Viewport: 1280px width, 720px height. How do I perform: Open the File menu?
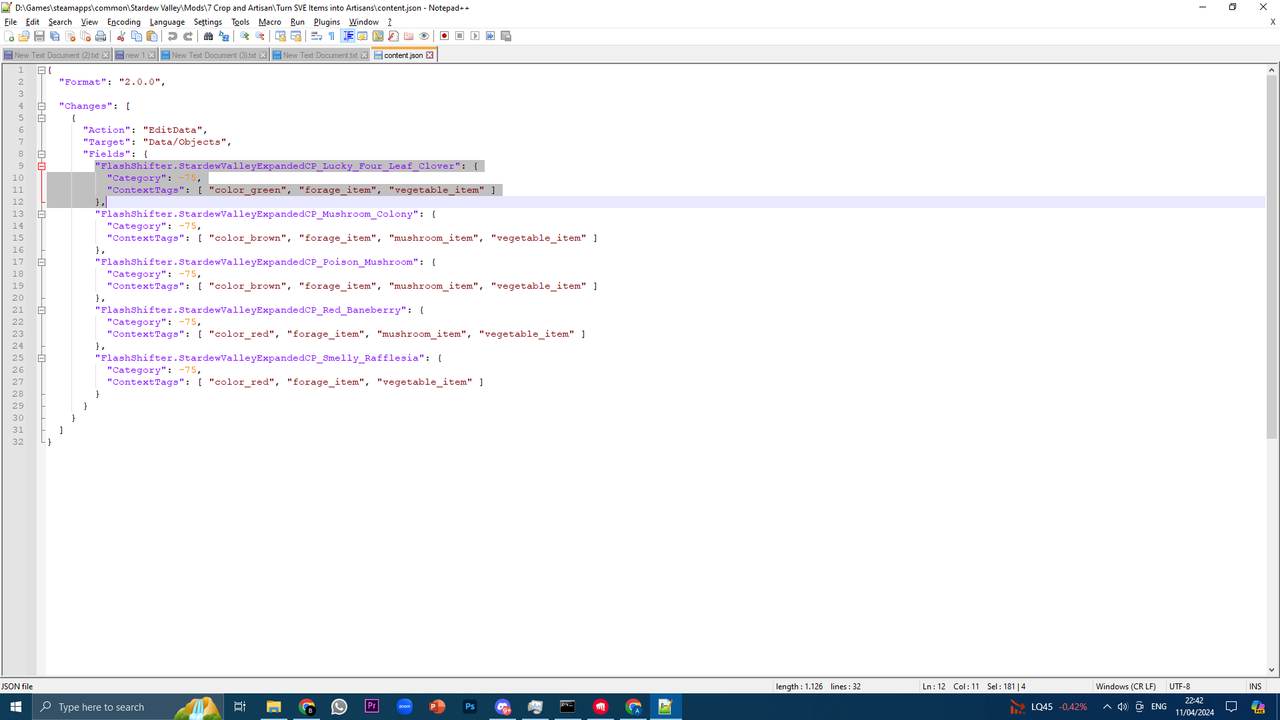pyautogui.click(x=11, y=21)
